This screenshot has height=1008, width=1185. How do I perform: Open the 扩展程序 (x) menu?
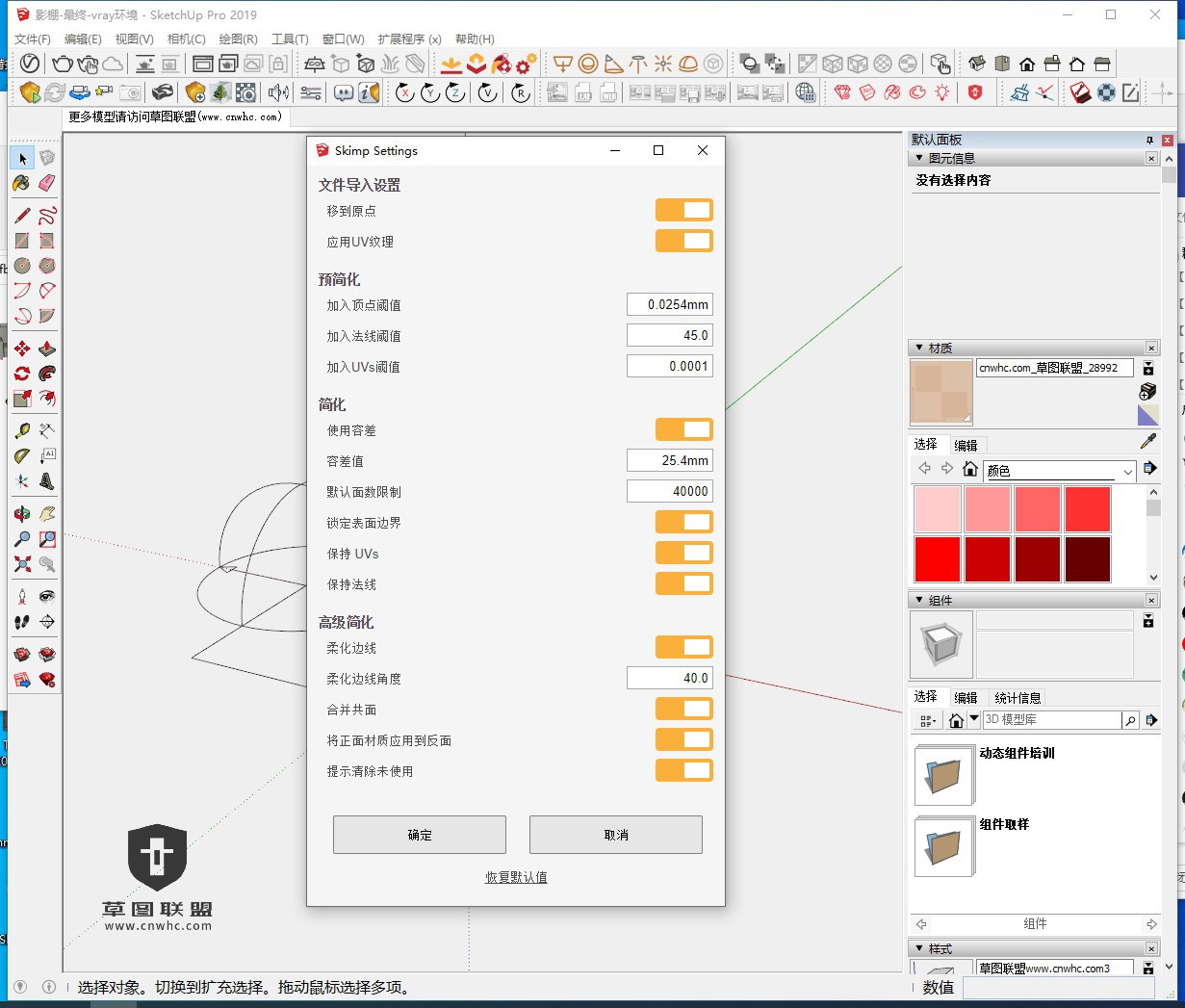409,39
